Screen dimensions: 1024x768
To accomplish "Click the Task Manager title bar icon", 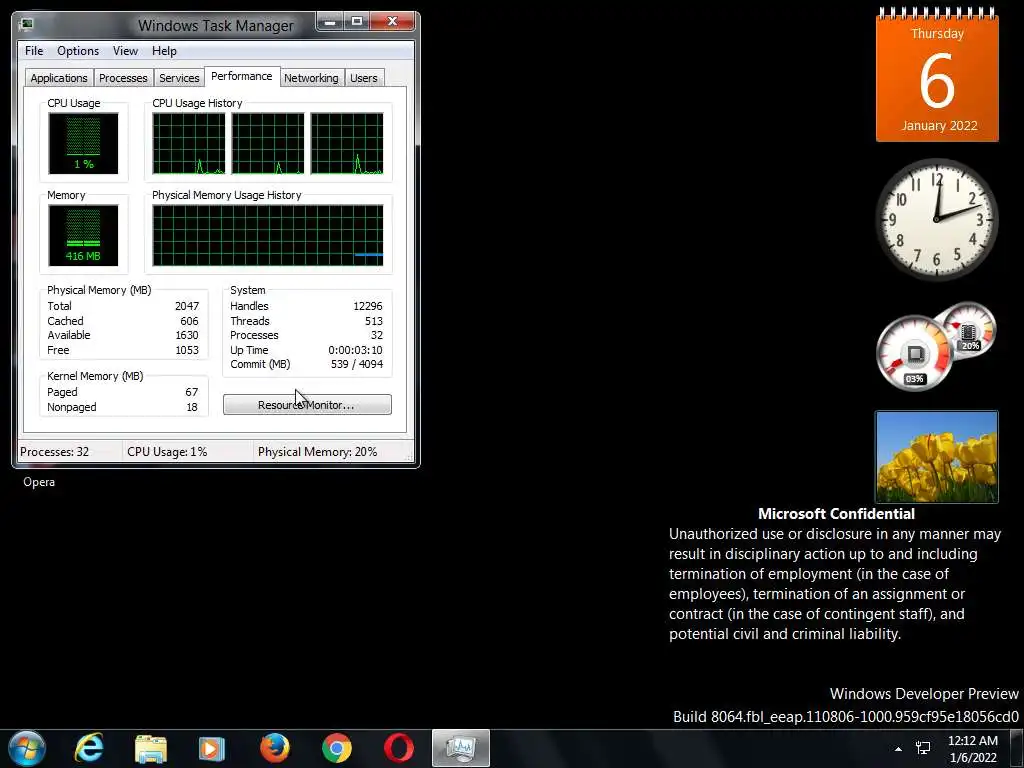I will (x=27, y=24).
